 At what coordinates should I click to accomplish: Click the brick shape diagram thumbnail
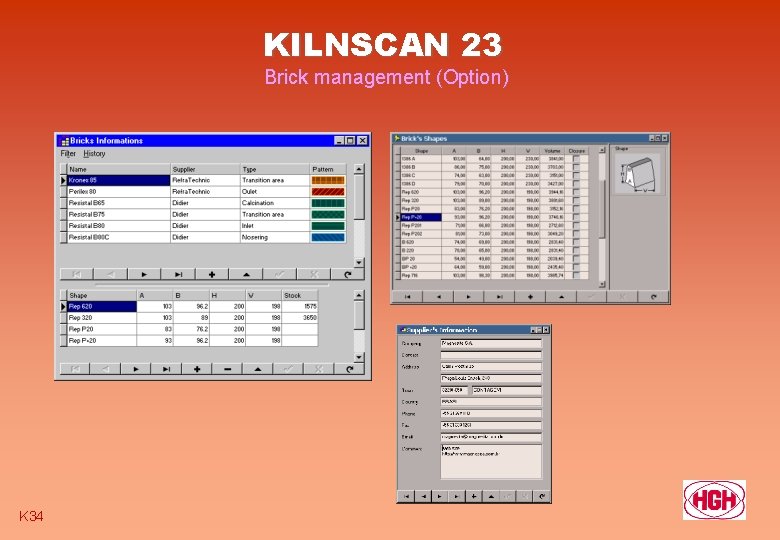638,174
